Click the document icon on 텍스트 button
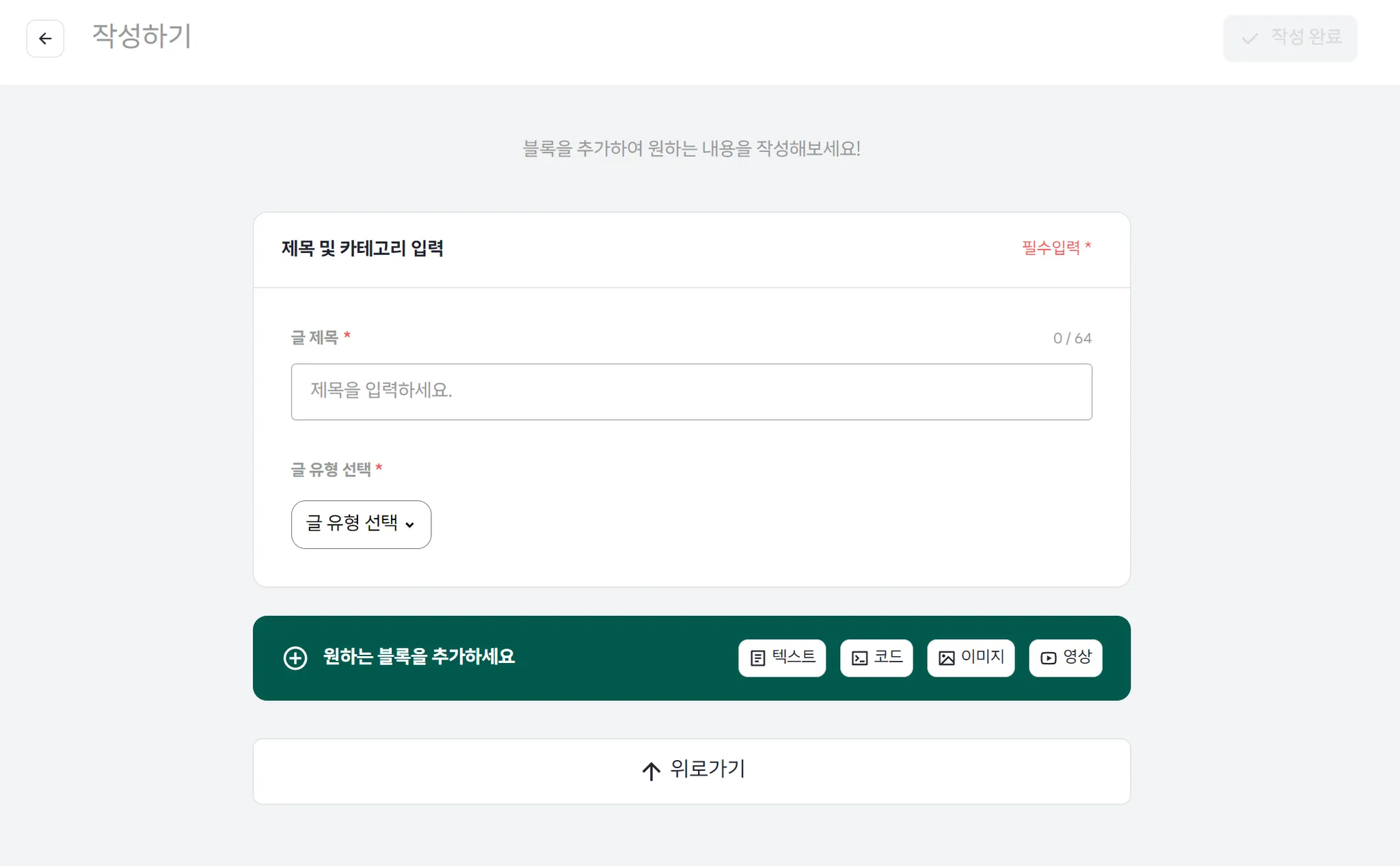 [757, 658]
